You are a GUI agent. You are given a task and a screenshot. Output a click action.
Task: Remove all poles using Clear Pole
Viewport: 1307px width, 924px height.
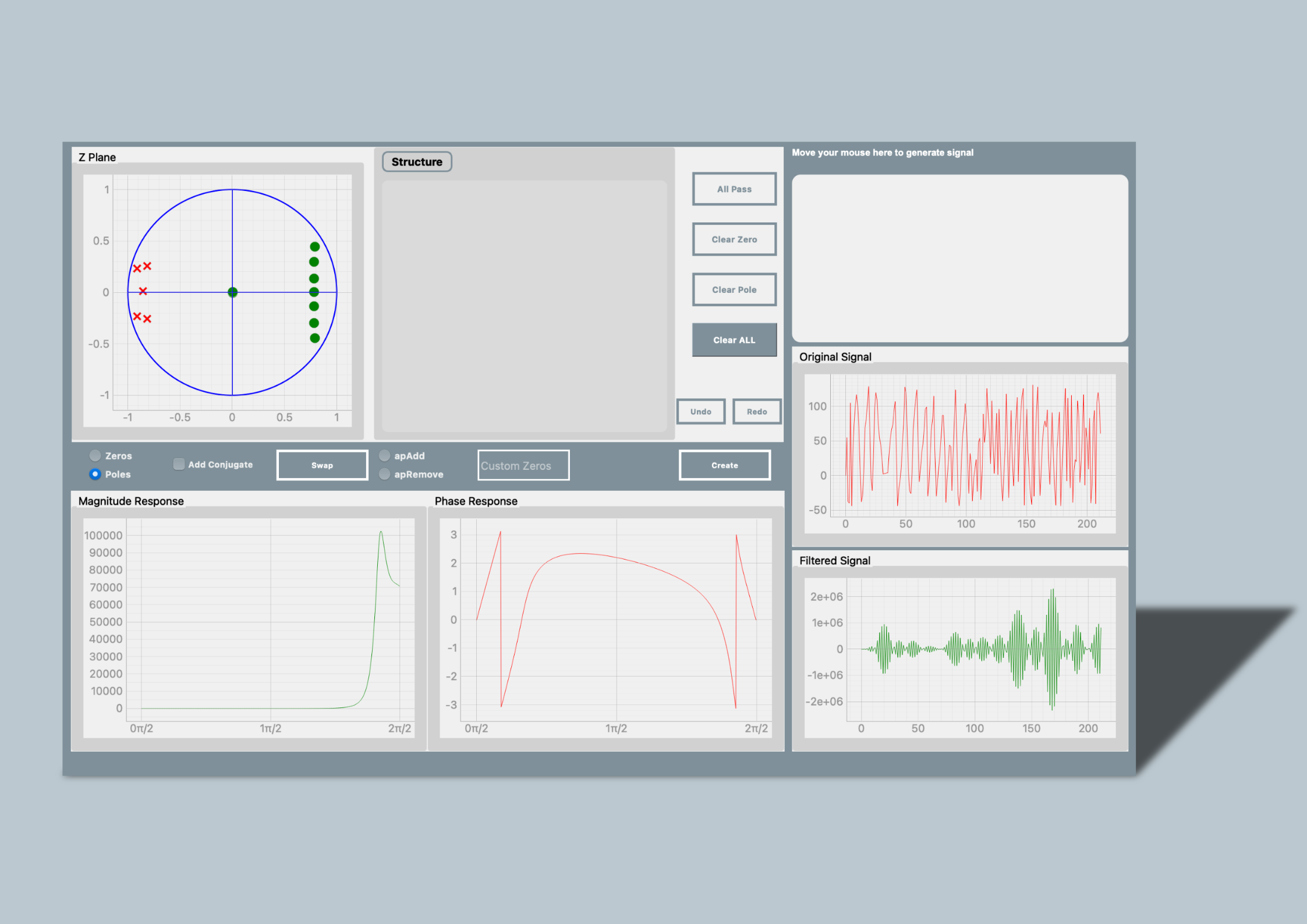(x=734, y=289)
